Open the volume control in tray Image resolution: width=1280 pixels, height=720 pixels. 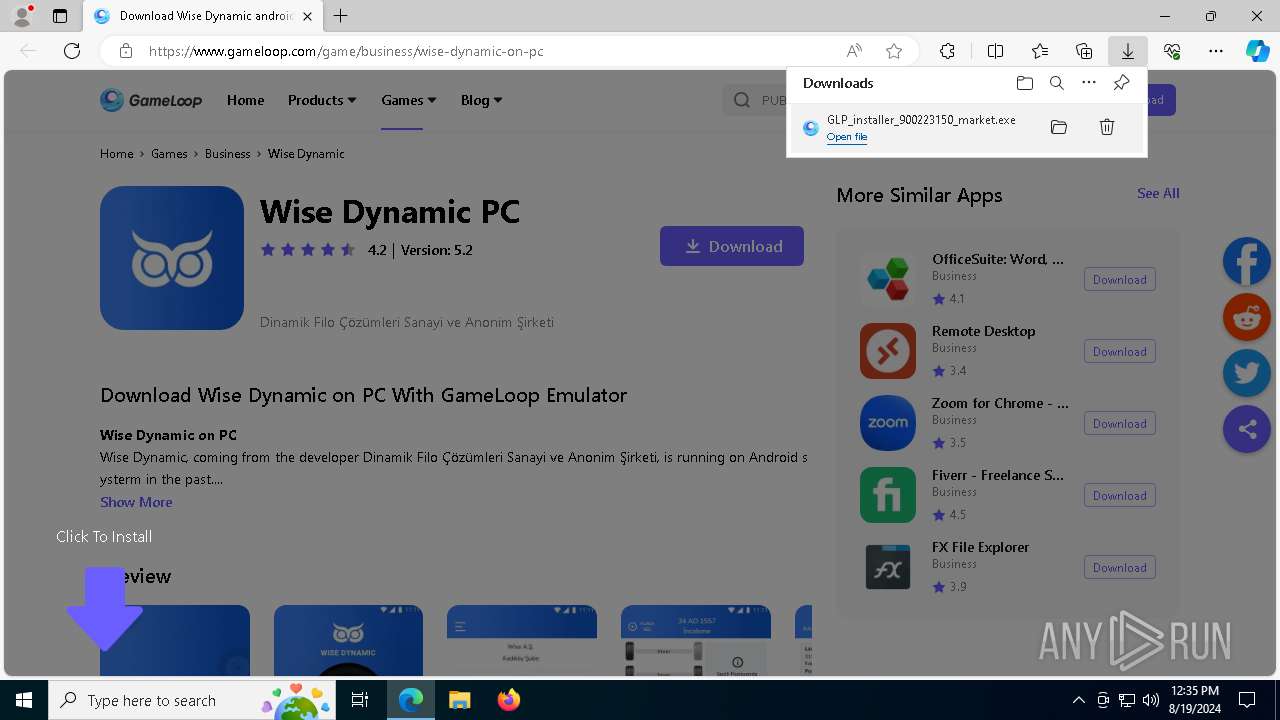[1151, 700]
